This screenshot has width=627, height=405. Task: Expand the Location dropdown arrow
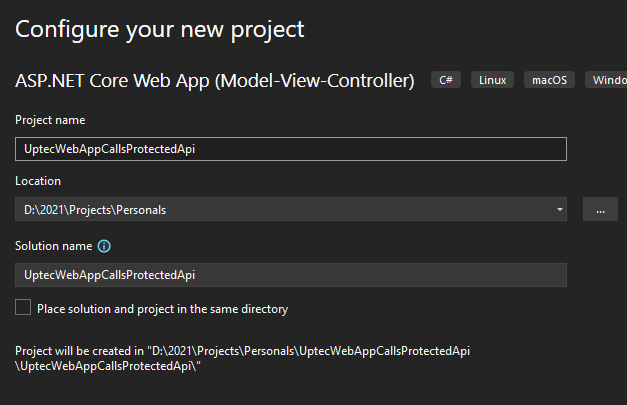(559, 209)
